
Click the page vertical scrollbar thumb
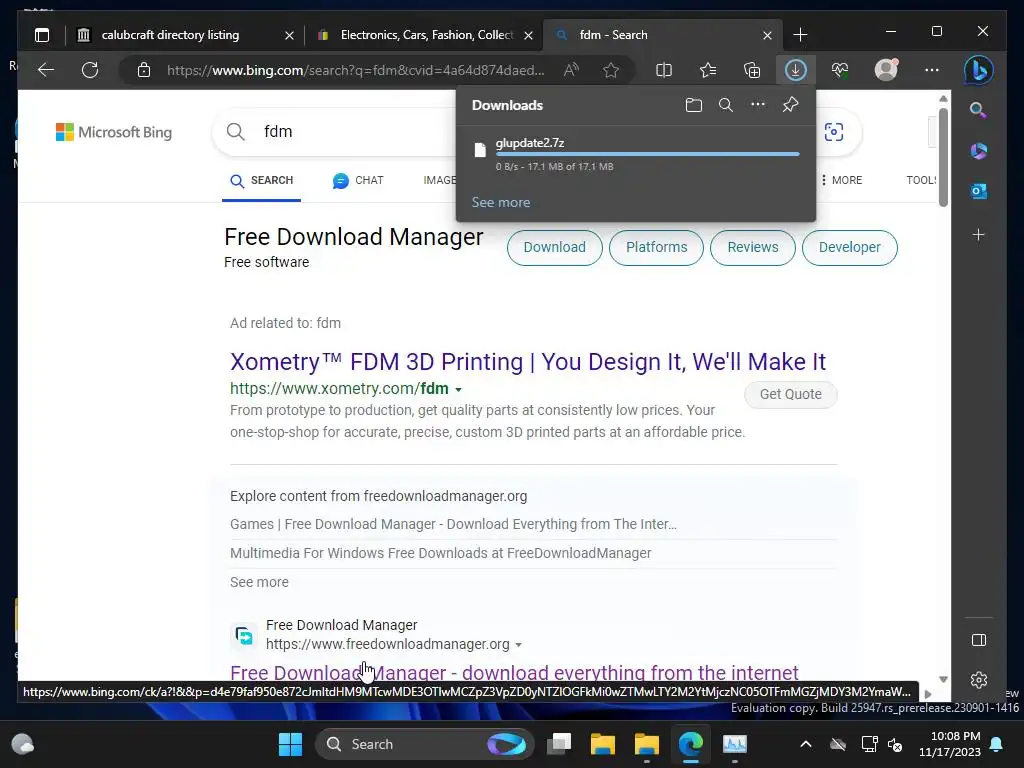click(x=943, y=157)
